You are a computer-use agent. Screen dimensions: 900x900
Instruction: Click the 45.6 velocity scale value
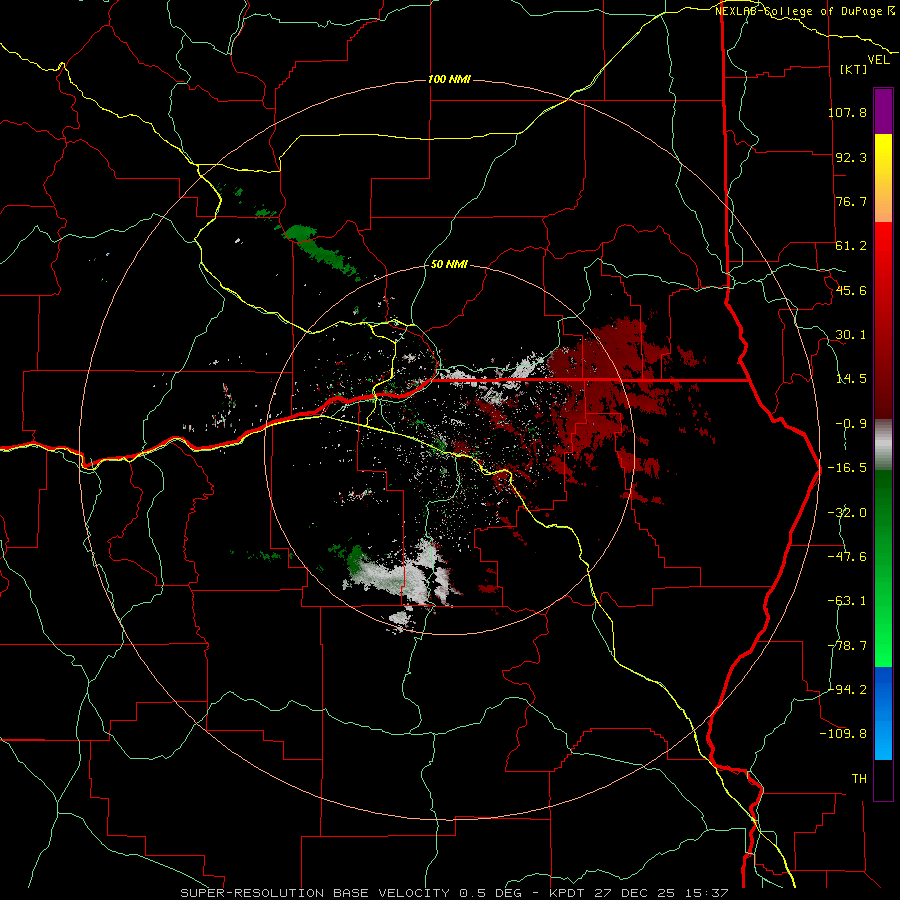tap(851, 290)
